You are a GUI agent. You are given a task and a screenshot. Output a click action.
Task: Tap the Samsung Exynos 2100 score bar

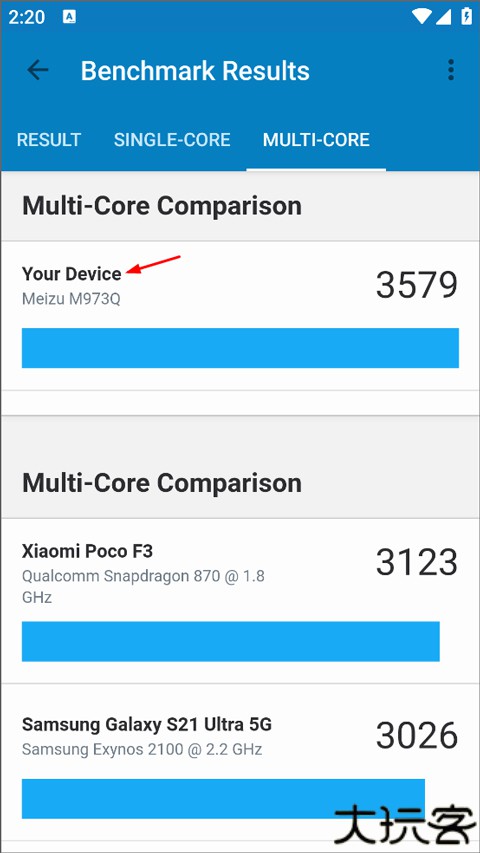223,798
